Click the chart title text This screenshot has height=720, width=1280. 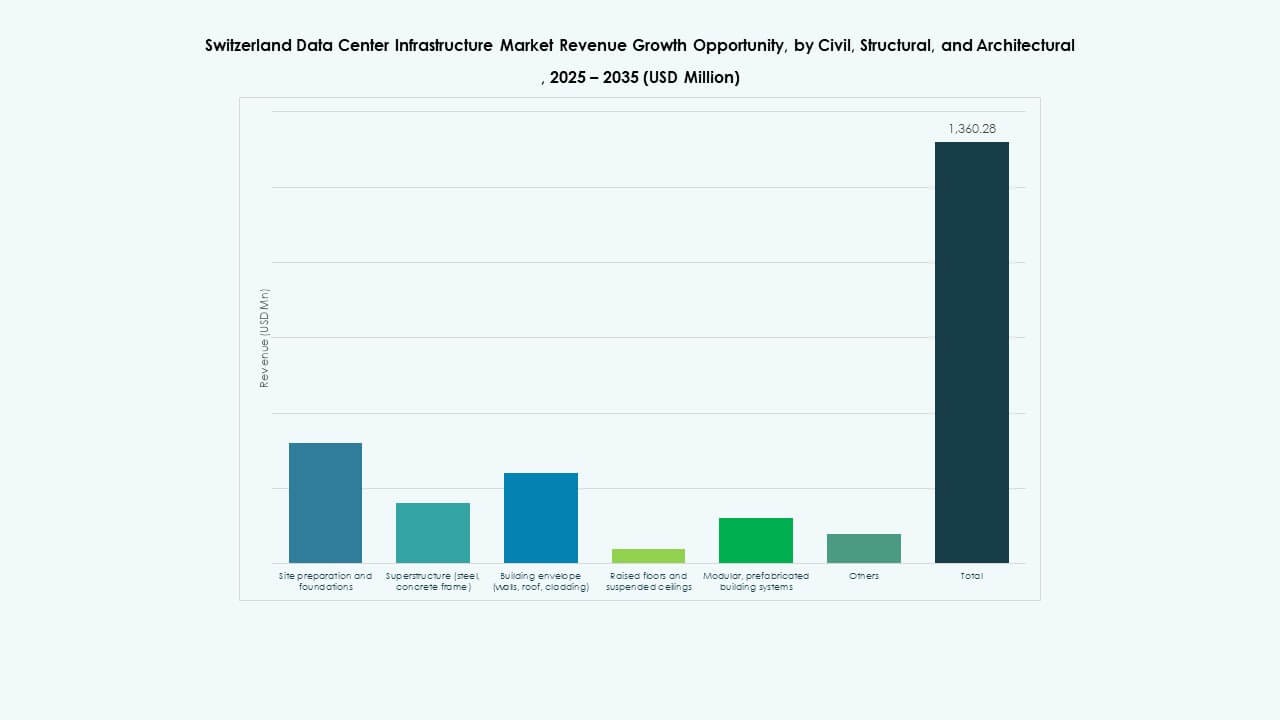pyautogui.click(x=640, y=45)
